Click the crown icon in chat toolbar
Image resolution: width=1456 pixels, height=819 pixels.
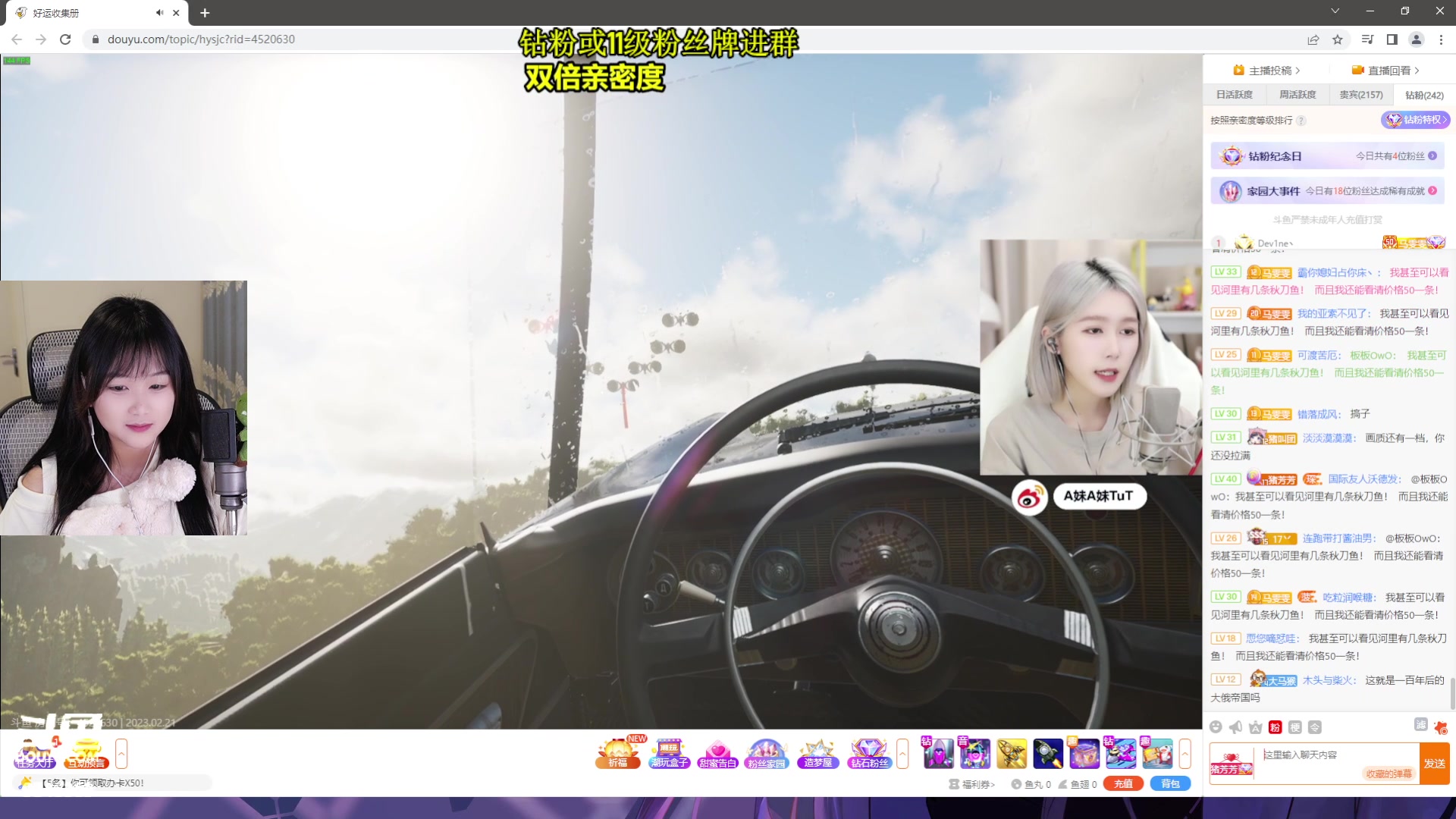pos(1256,727)
